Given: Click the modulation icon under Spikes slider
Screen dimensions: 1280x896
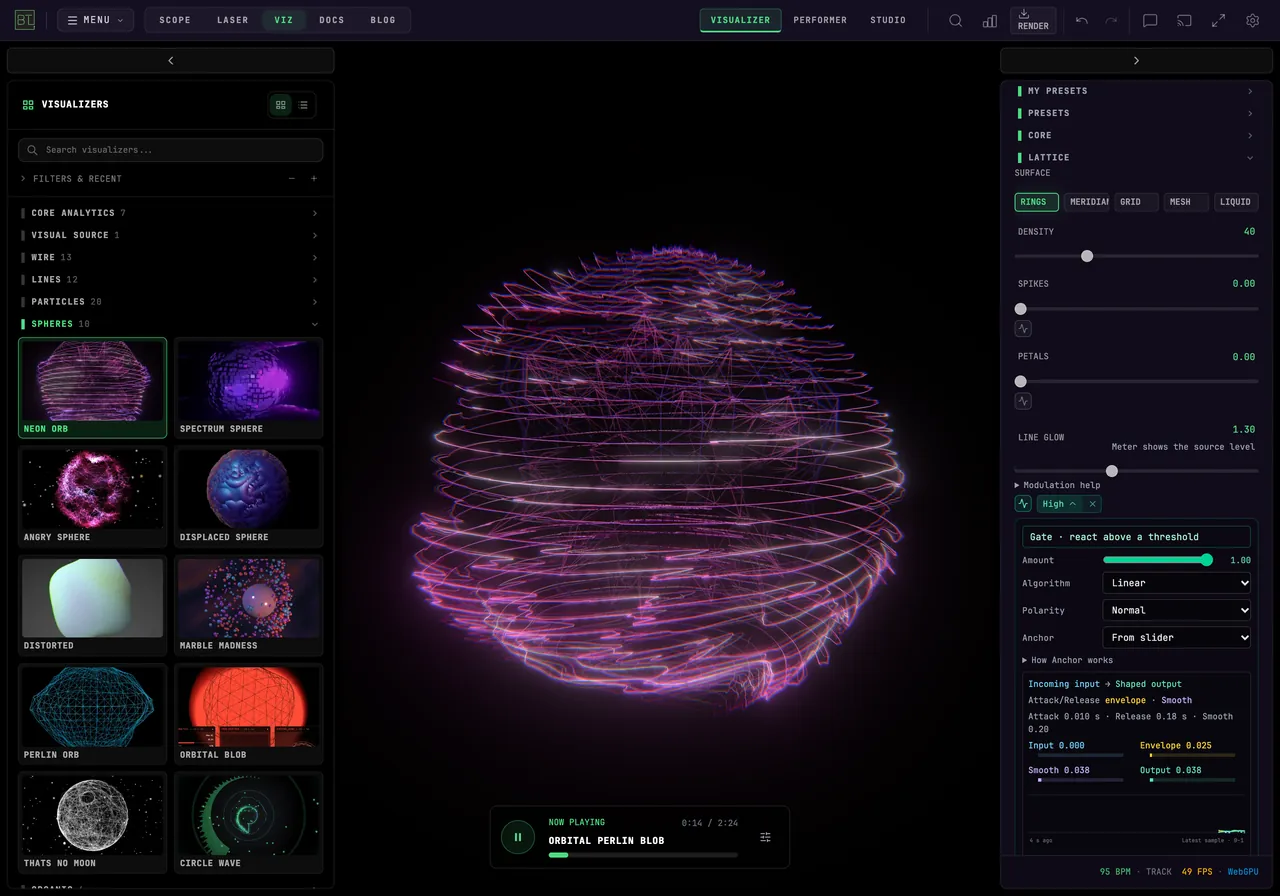Looking at the screenshot, I should pos(1023,328).
